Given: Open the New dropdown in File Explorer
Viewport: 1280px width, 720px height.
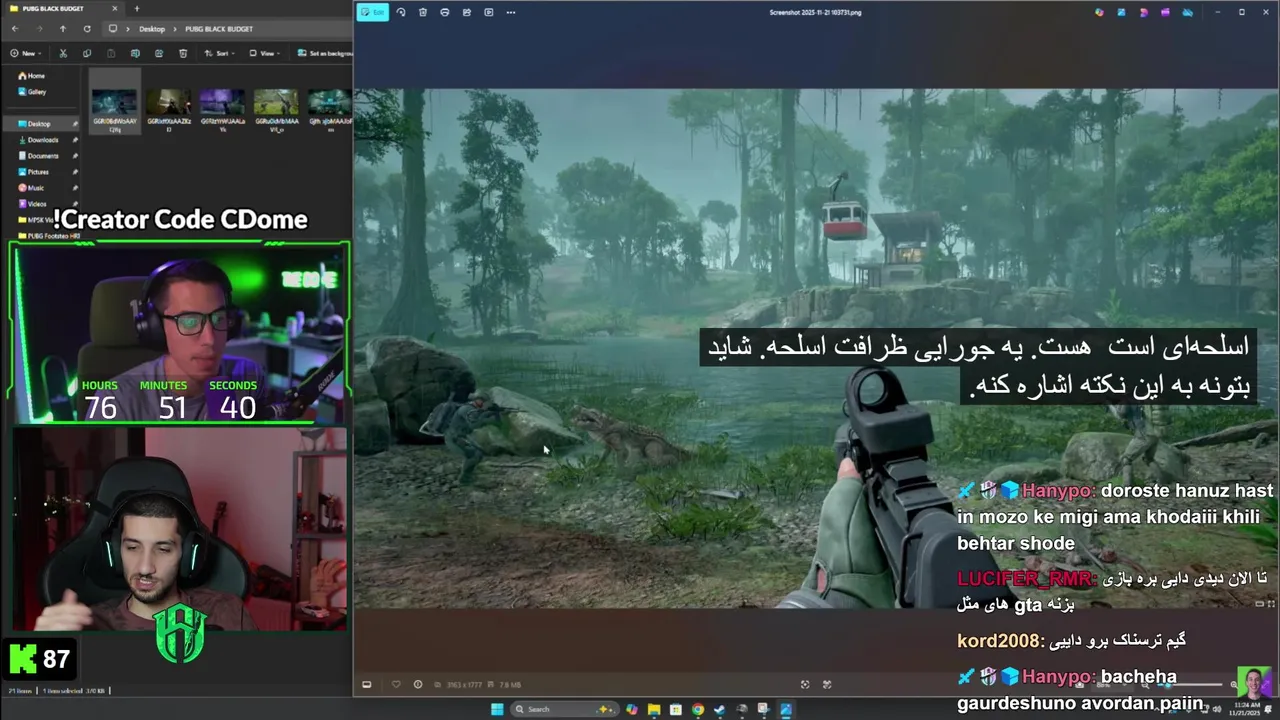Looking at the screenshot, I should pos(26,53).
